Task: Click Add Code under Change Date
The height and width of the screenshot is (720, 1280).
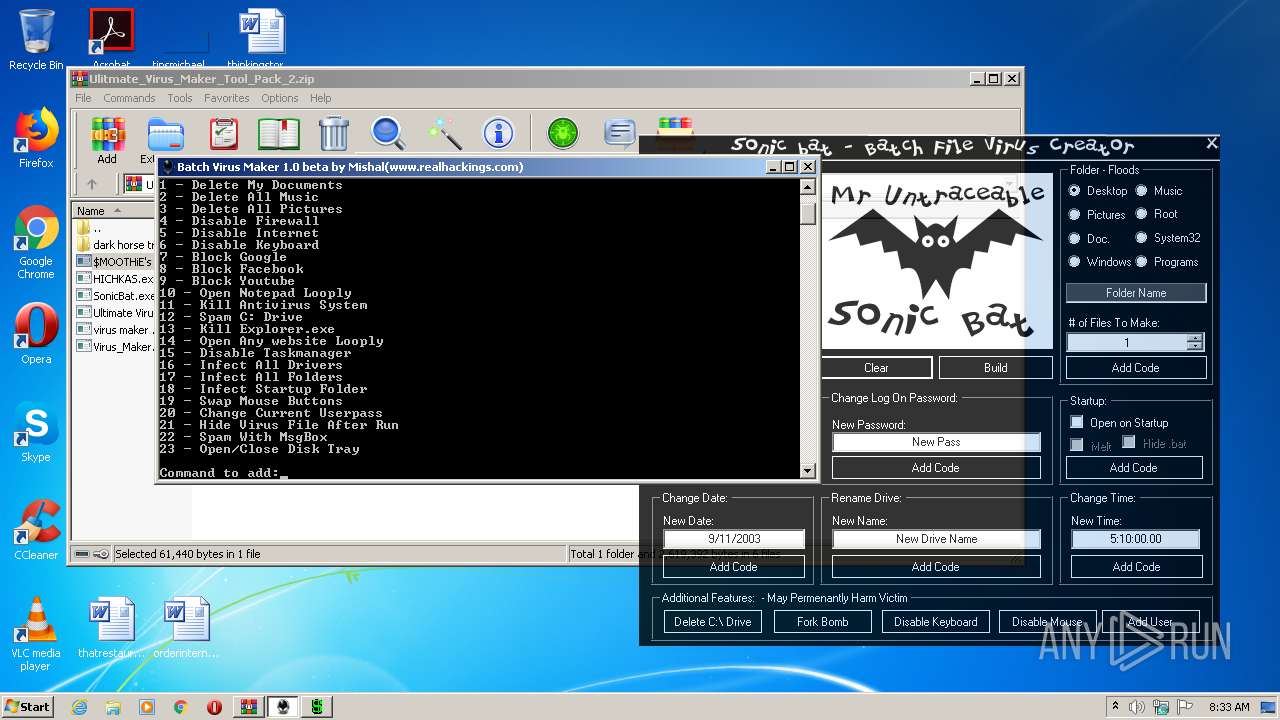Action: pyautogui.click(x=734, y=567)
